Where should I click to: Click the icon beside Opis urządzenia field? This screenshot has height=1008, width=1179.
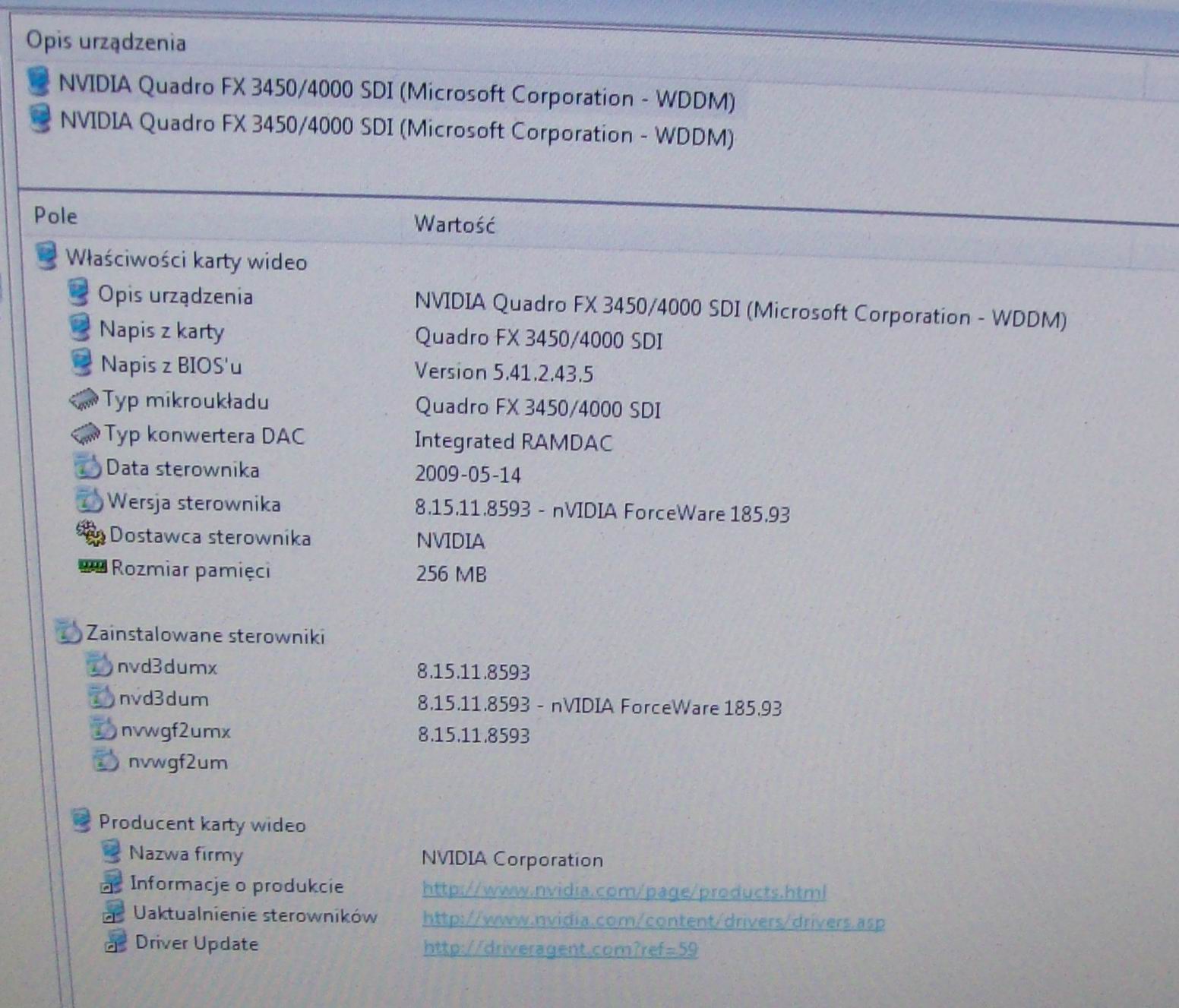click(x=78, y=292)
